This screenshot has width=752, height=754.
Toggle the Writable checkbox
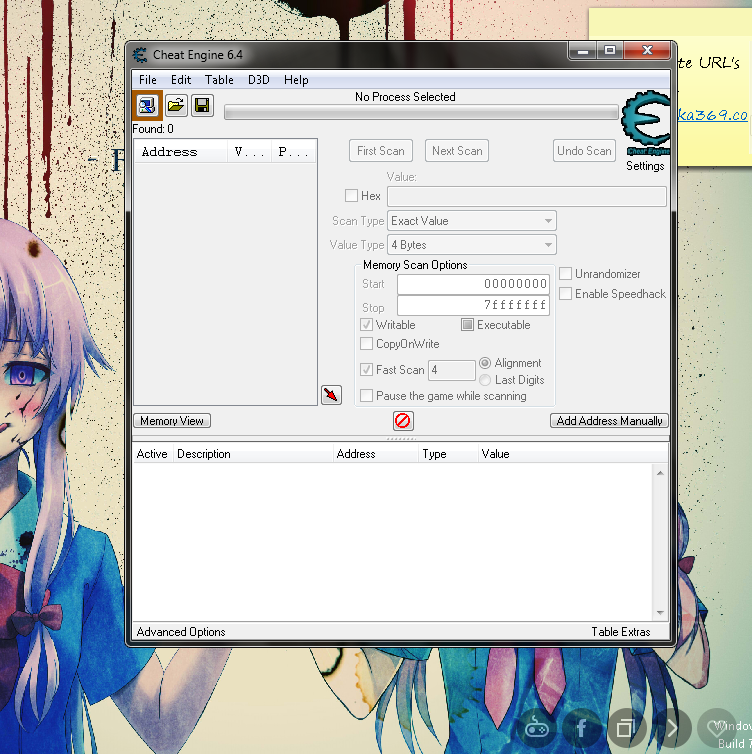[x=366, y=325]
